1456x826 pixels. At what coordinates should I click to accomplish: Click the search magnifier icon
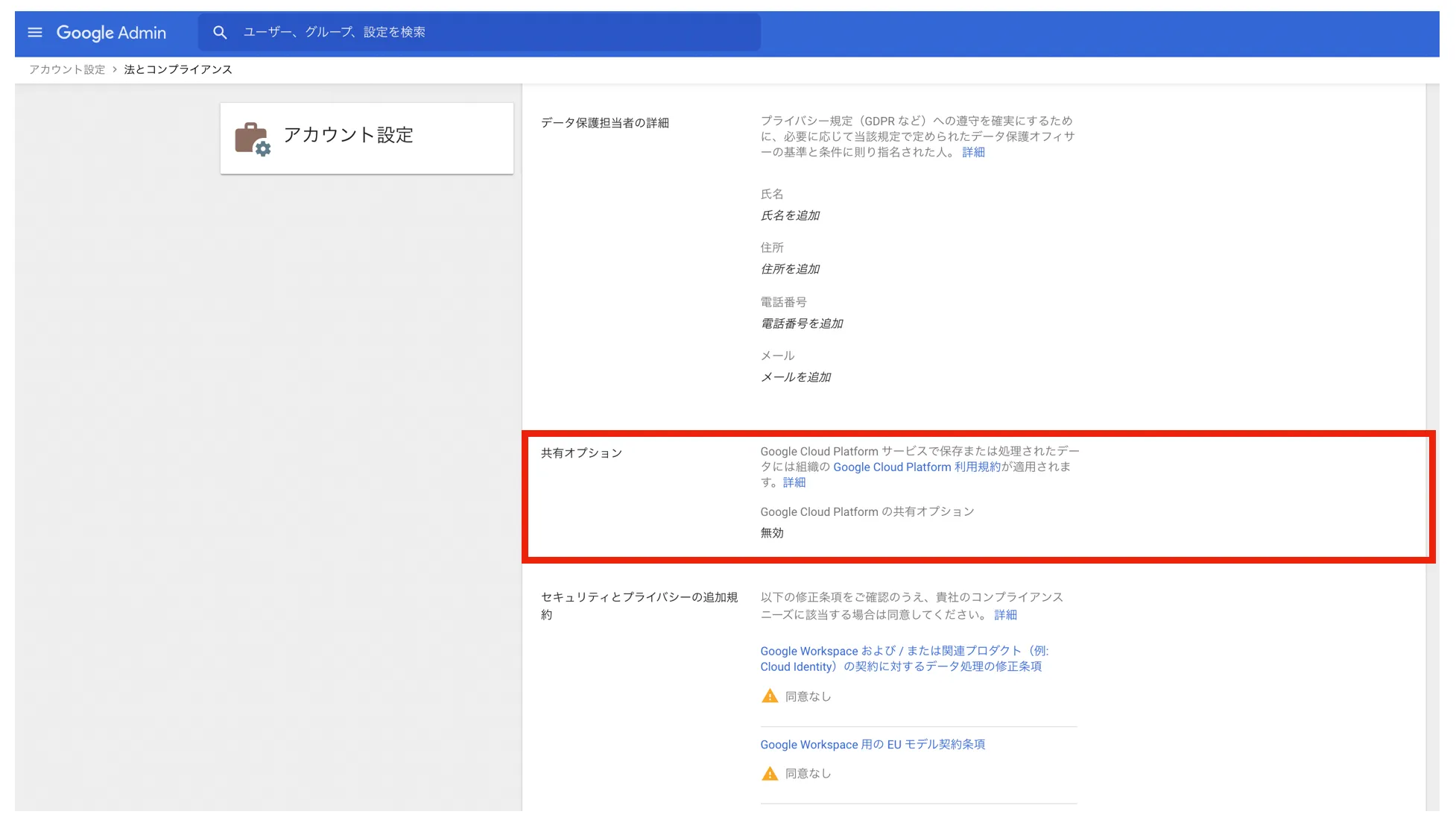pos(219,32)
